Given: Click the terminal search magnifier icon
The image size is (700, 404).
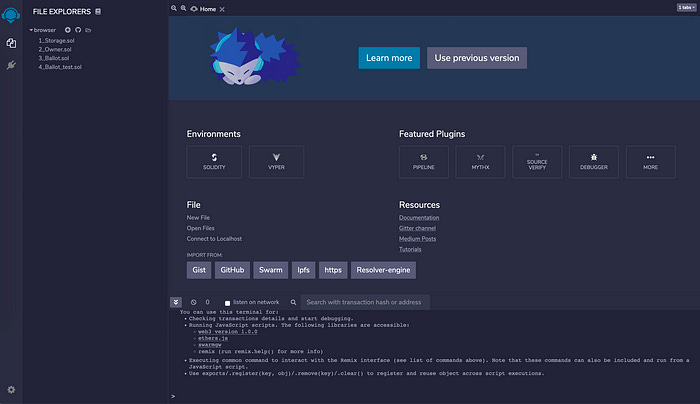Looking at the screenshot, I should tap(293, 302).
